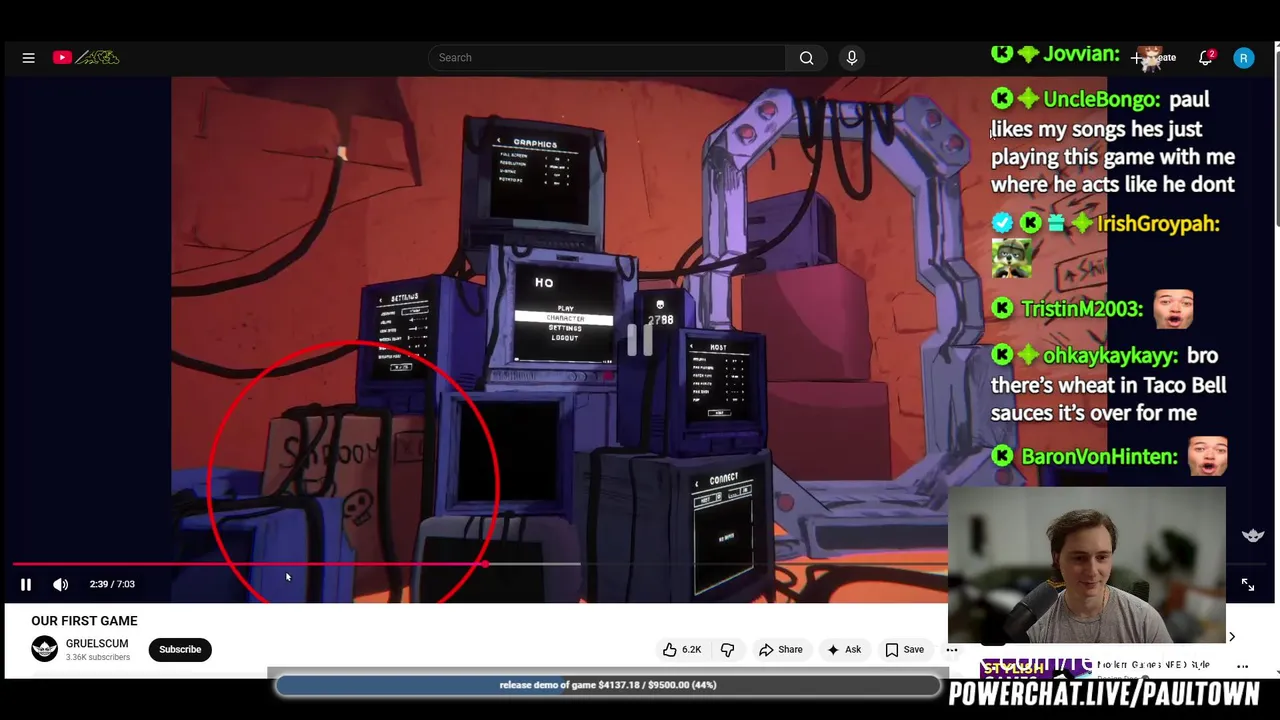Toggle fullscreen on the video player

click(1248, 585)
